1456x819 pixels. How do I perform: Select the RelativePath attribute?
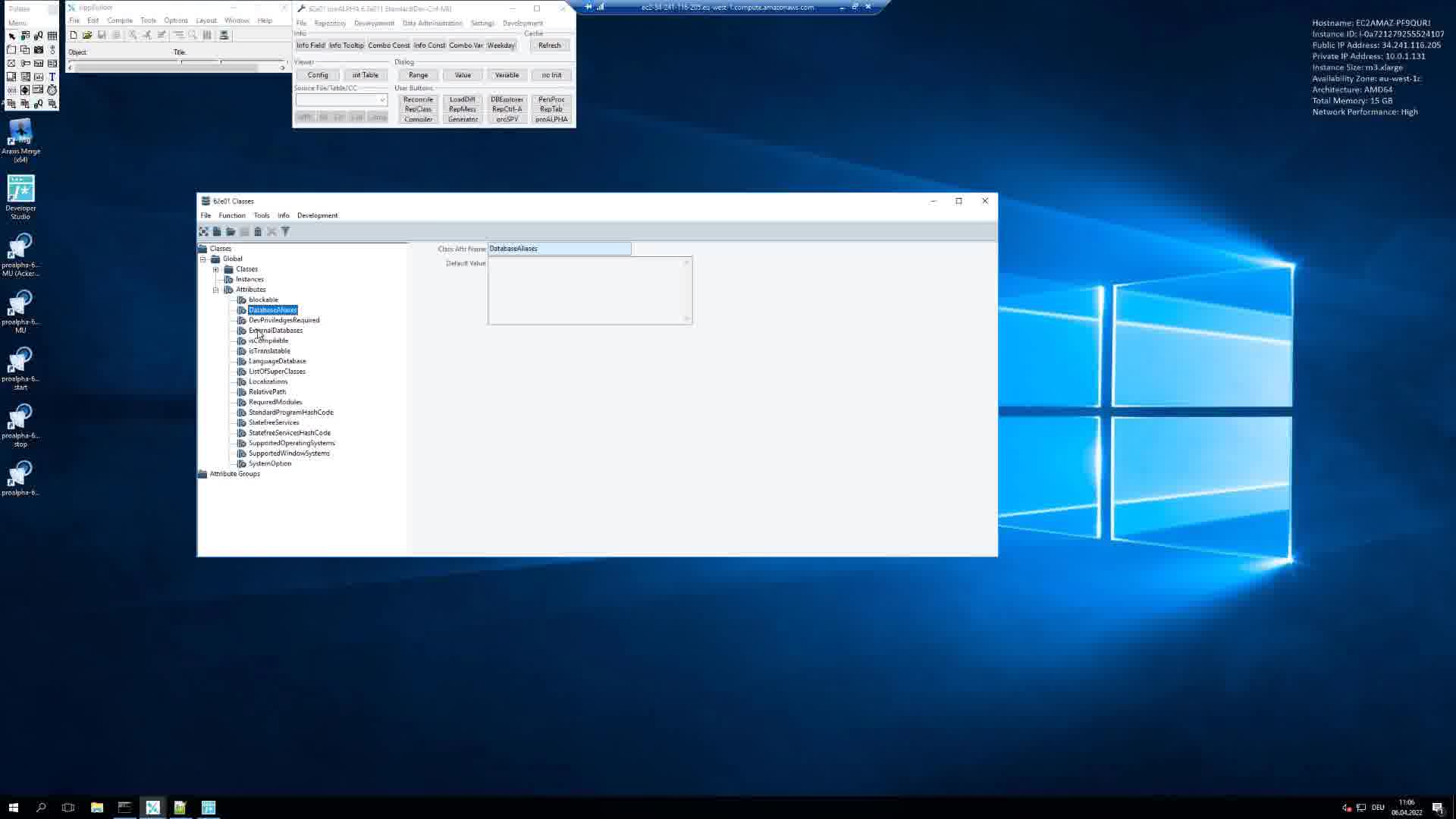[x=268, y=392]
